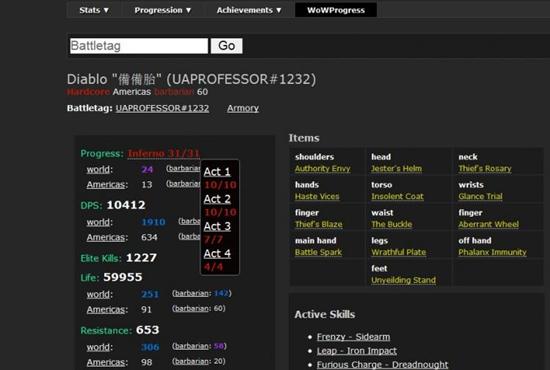This screenshot has height=370, width=550.
Task: Open the Leap - Iron Impact skill link
Action: pyautogui.click(x=357, y=351)
